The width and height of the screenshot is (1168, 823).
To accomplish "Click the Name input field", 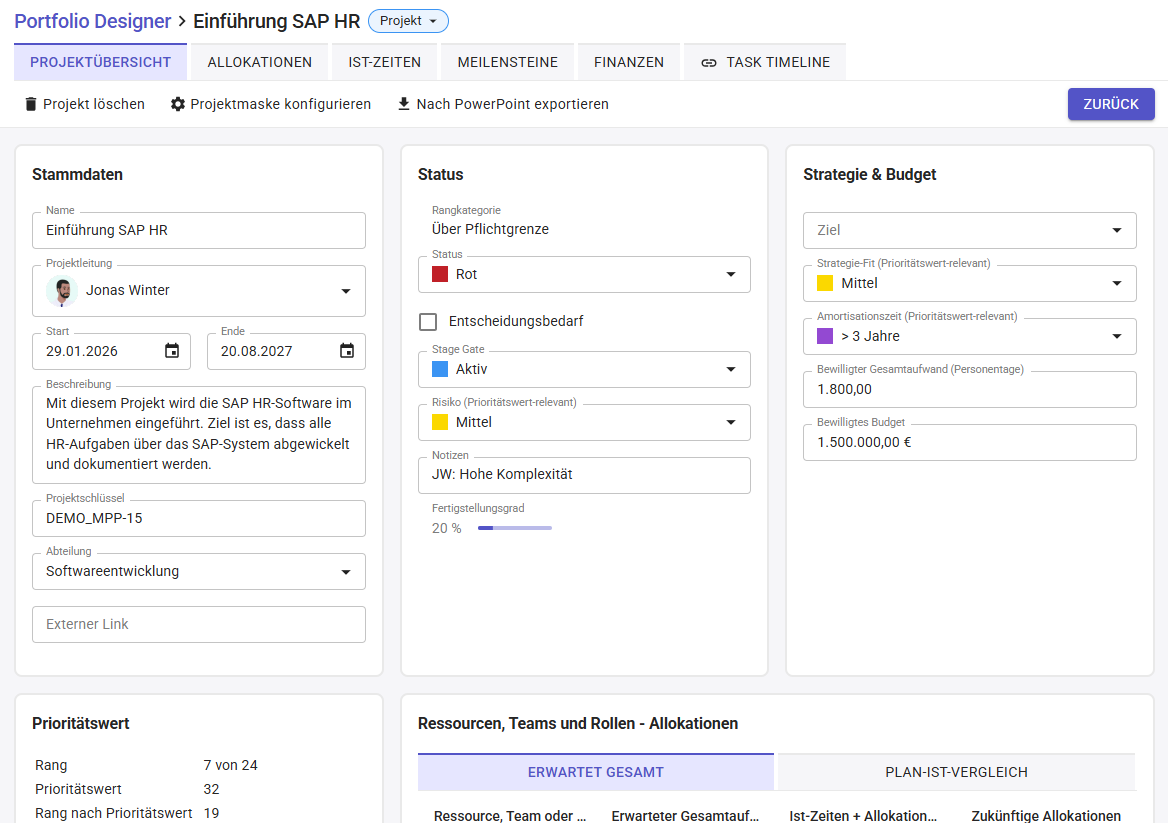I will (x=199, y=230).
